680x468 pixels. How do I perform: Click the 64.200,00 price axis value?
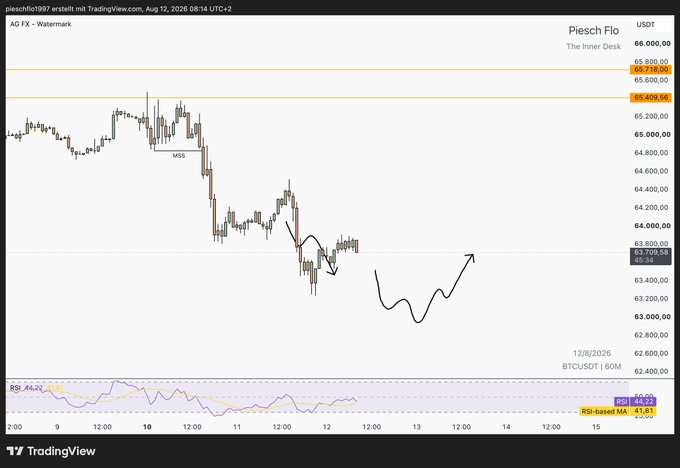point(651,207)
